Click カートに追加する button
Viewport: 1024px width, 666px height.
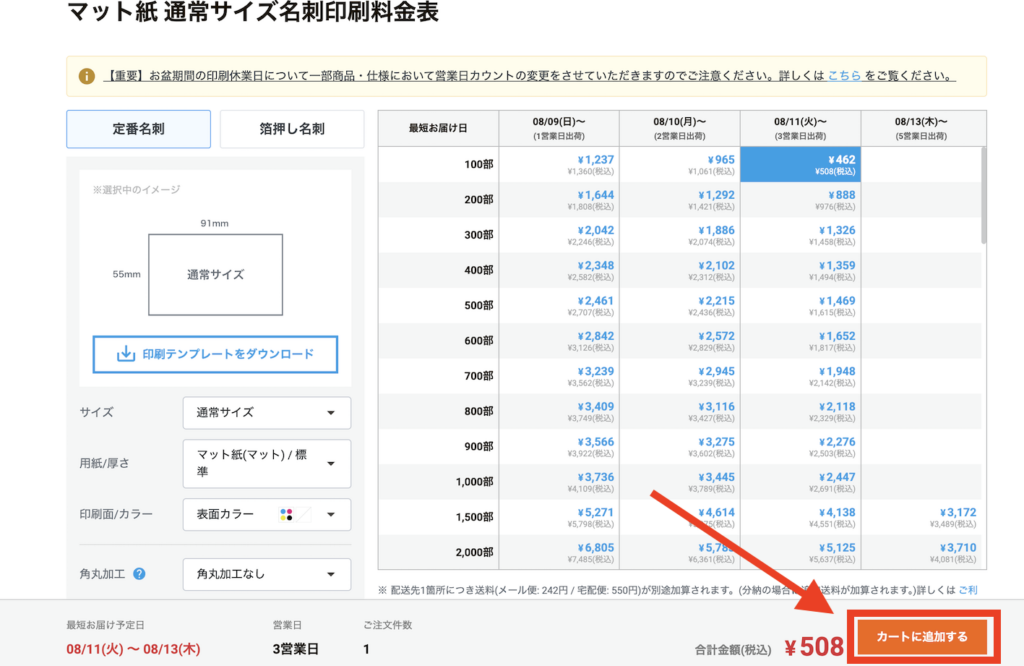[x=922, y=637]
